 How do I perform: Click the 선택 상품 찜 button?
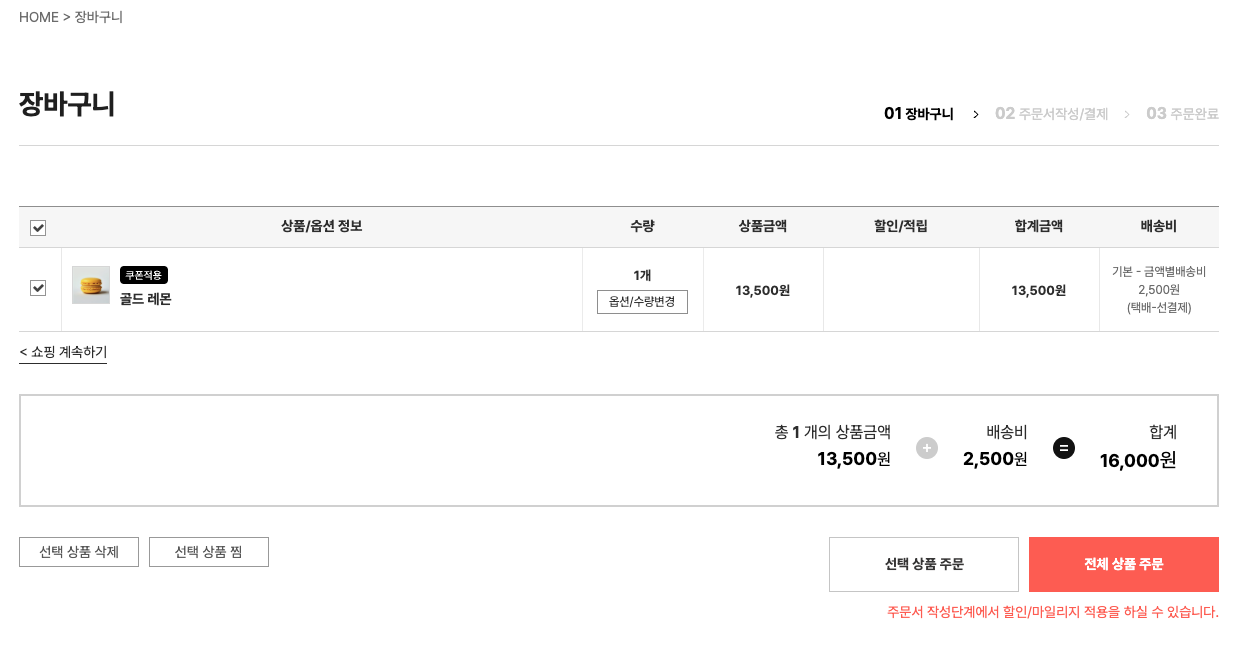click(208, 551)
